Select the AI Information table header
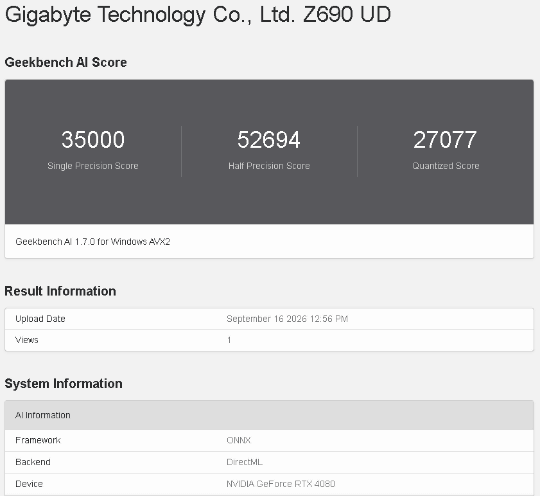The image size is (540, 496). click(269, 415)
